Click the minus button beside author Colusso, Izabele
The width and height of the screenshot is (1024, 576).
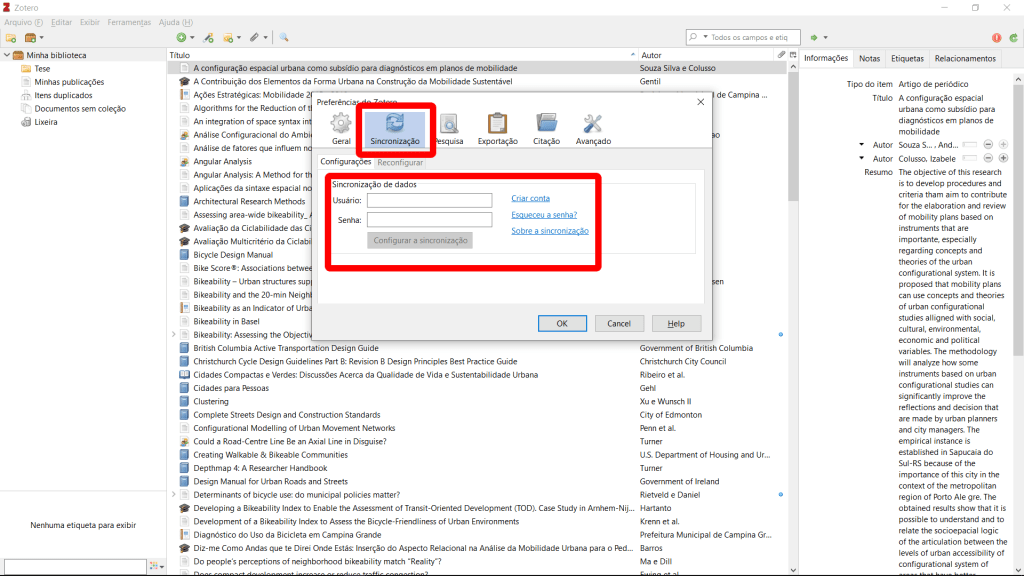[989, 158]
